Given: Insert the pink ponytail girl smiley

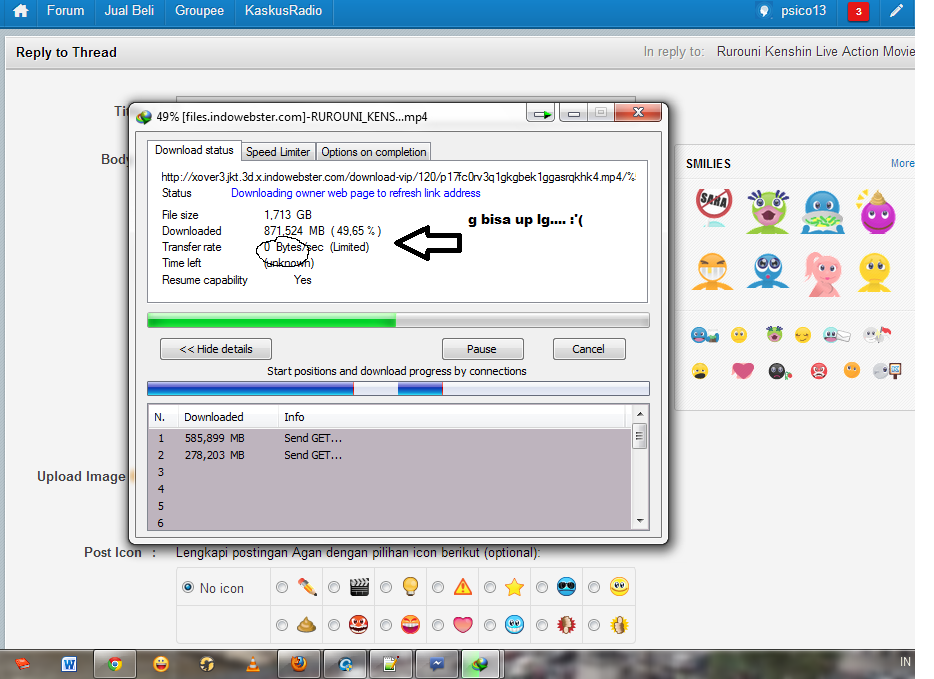Looking at the screenshot, I should [x=823, y=274].
